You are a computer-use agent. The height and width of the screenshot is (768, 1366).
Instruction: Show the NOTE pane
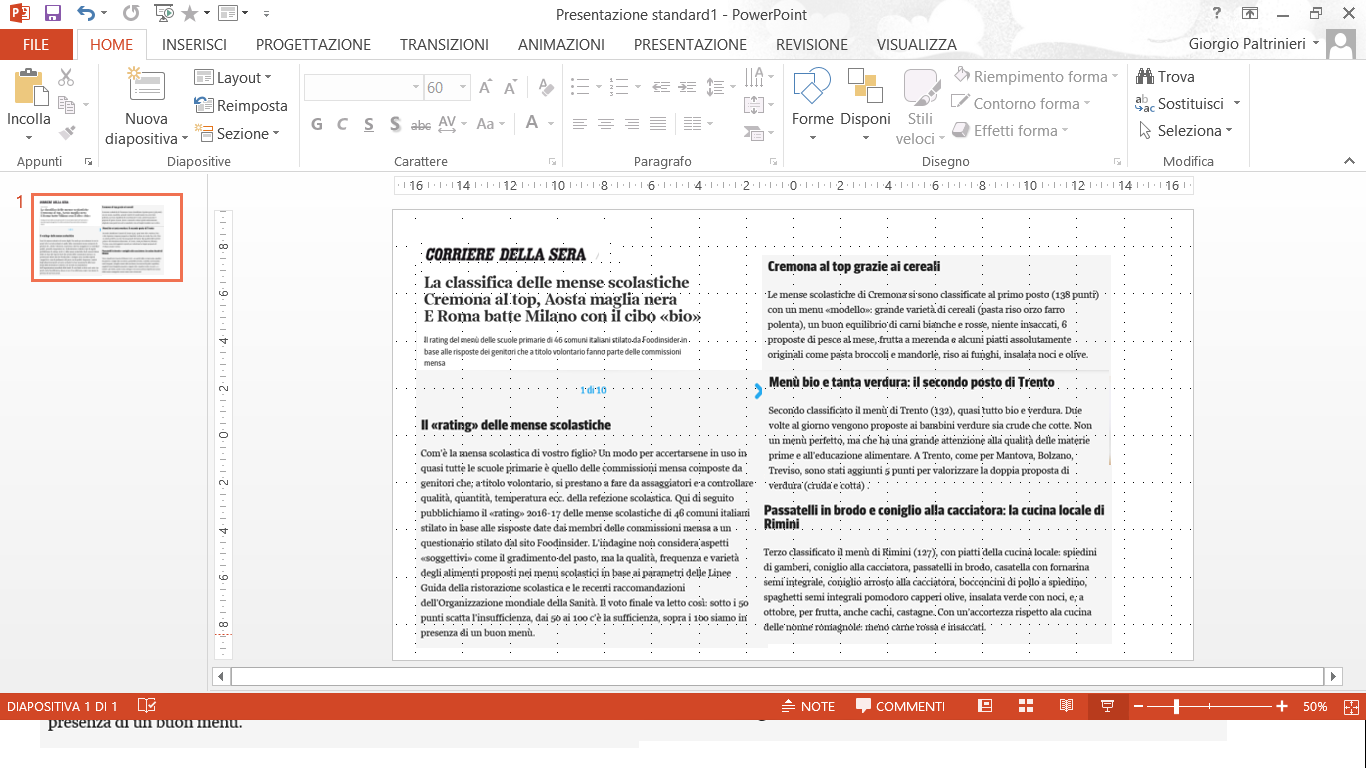pyautogui.click(x=807, y=706)
